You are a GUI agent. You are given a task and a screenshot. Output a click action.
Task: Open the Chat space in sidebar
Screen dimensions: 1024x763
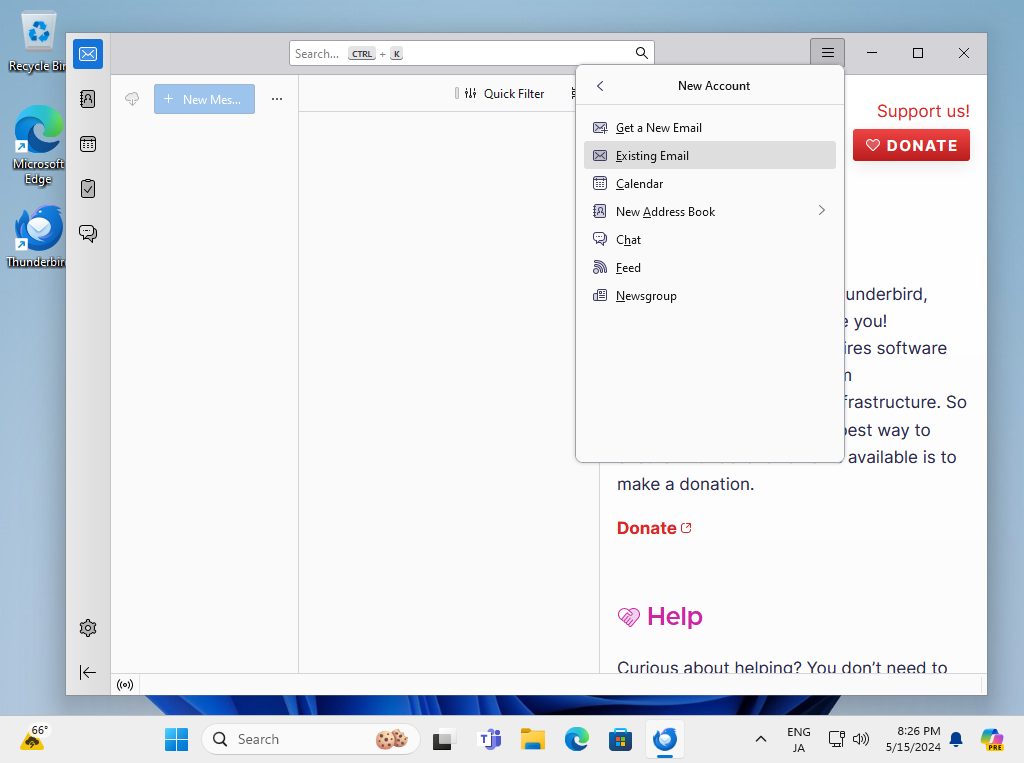(x=88, y=233)
